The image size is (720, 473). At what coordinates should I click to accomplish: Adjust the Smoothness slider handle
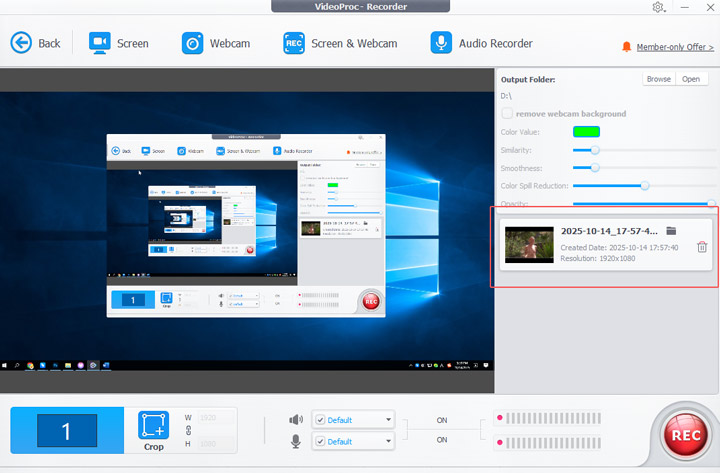click(x=595, y=168)
